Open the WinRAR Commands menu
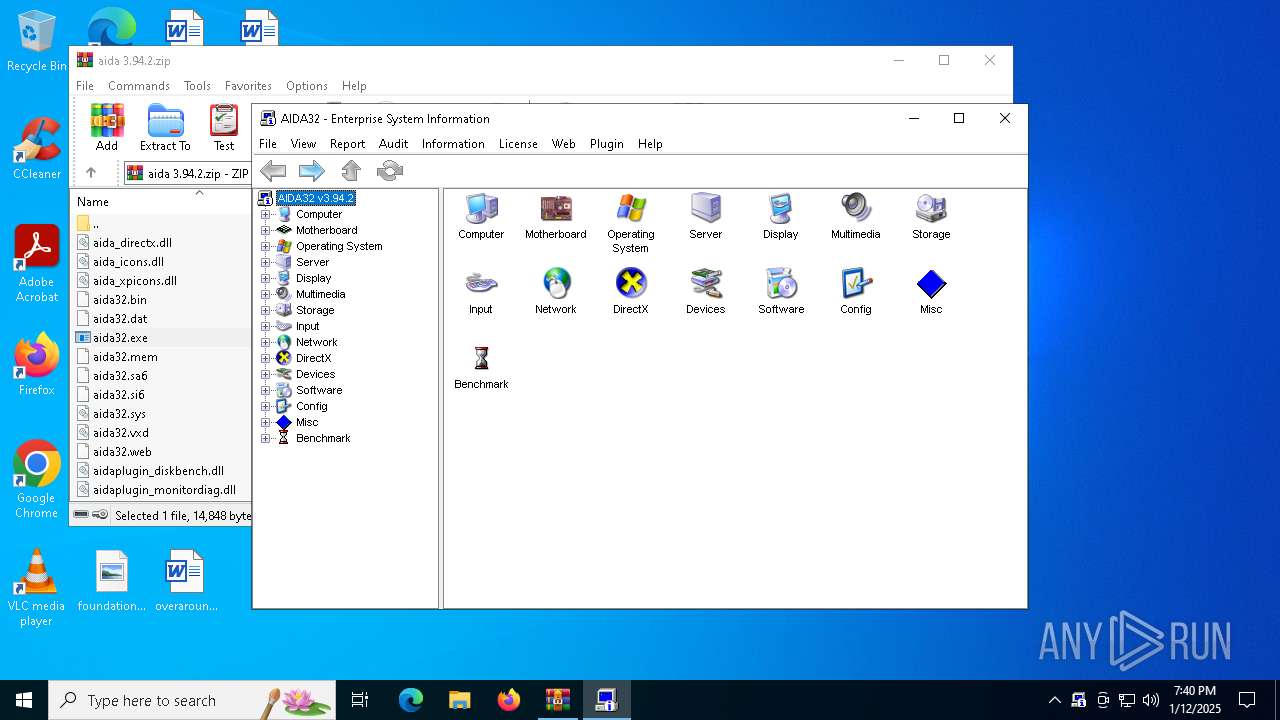Image resolution: width=1280 pixels, height=720 pixels. point(139,86)
